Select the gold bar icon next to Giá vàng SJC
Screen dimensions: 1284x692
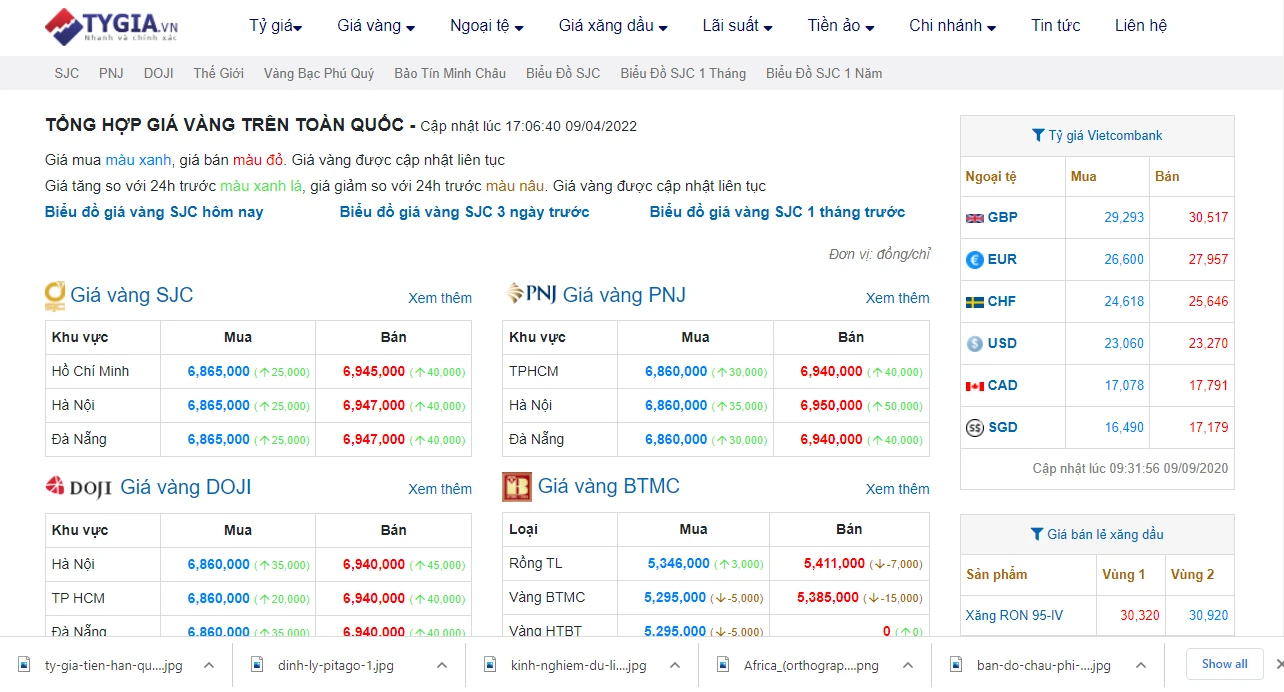(x=55, y=294)
